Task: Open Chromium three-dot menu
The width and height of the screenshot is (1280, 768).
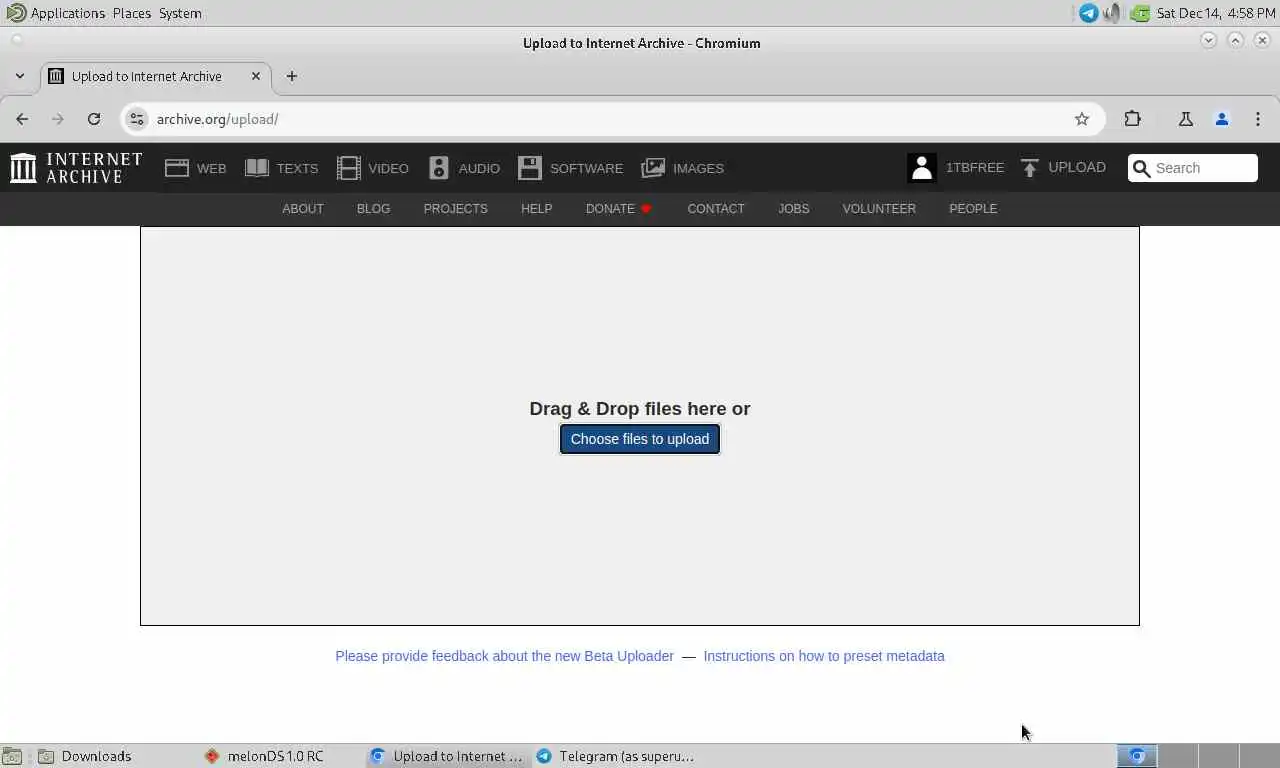Action: [x=1258, y=119]
